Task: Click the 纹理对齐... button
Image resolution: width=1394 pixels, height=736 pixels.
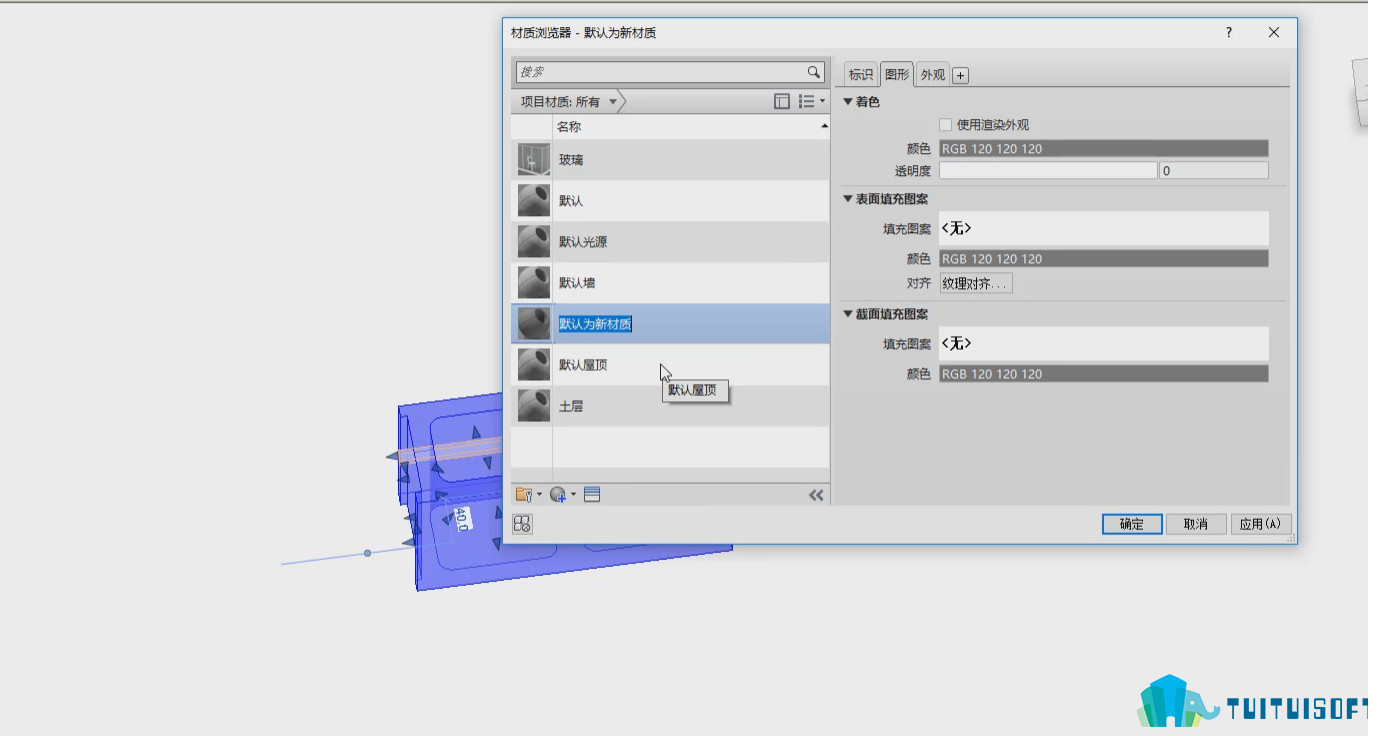Action: pos(976,284)
